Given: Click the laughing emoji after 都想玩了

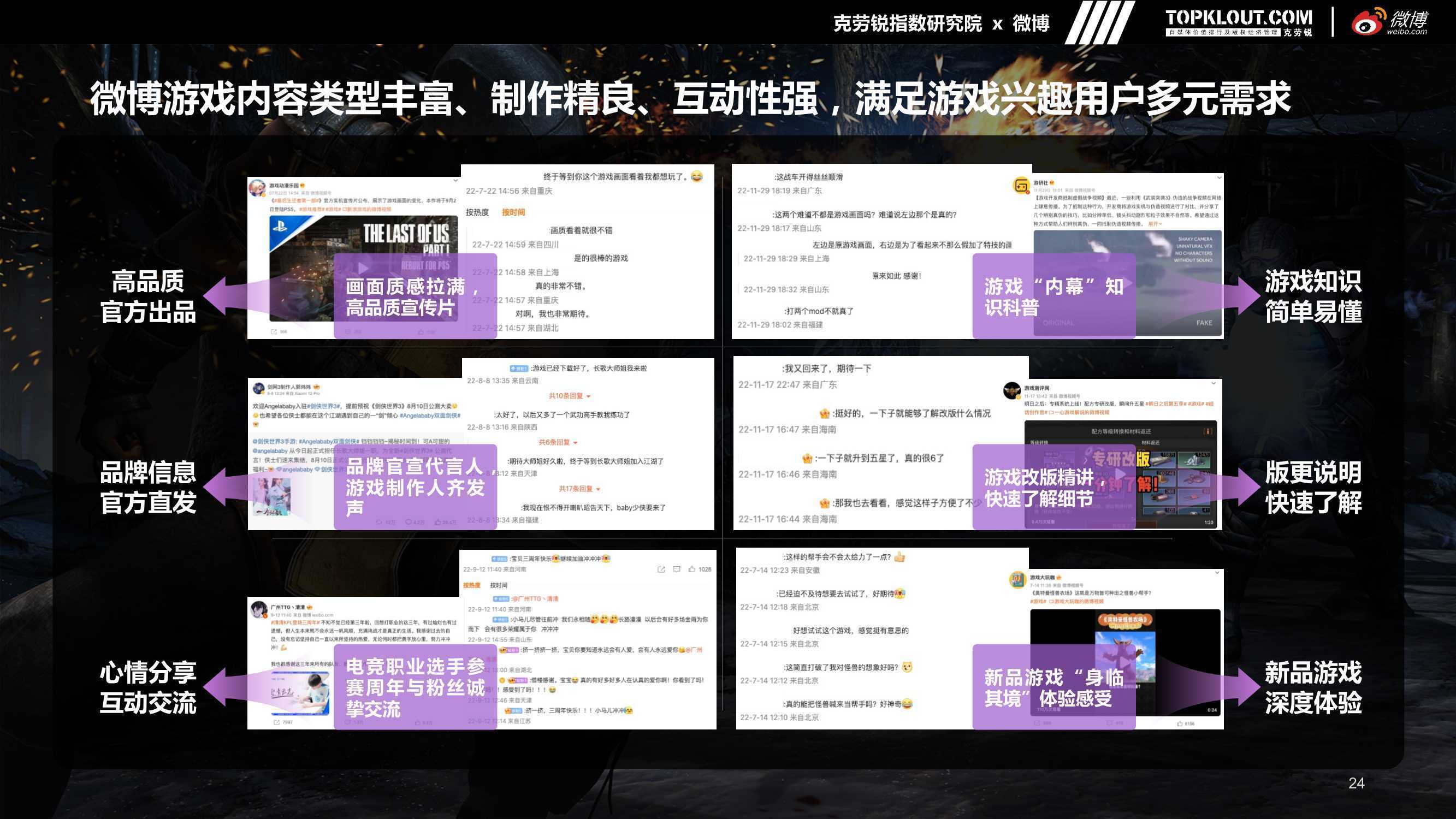Looking at the screenshot, I should [697, 176].
